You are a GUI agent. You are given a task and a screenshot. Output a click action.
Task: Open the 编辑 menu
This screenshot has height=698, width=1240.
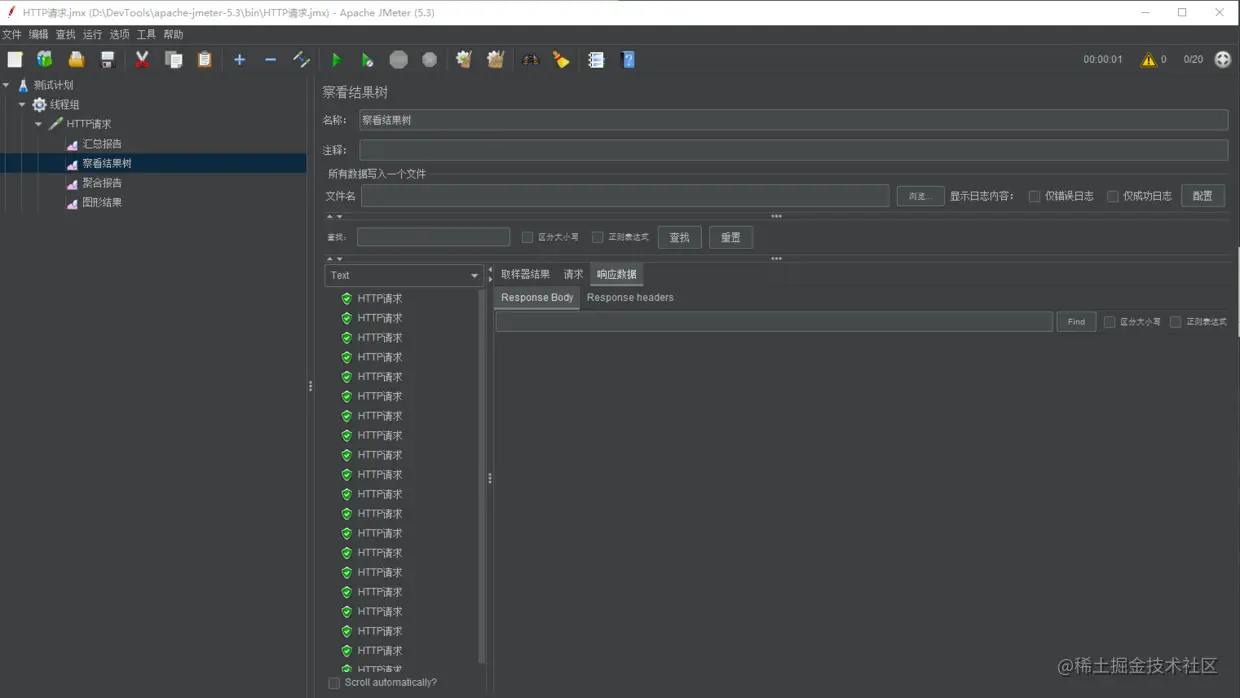click(x=38, y=34)
